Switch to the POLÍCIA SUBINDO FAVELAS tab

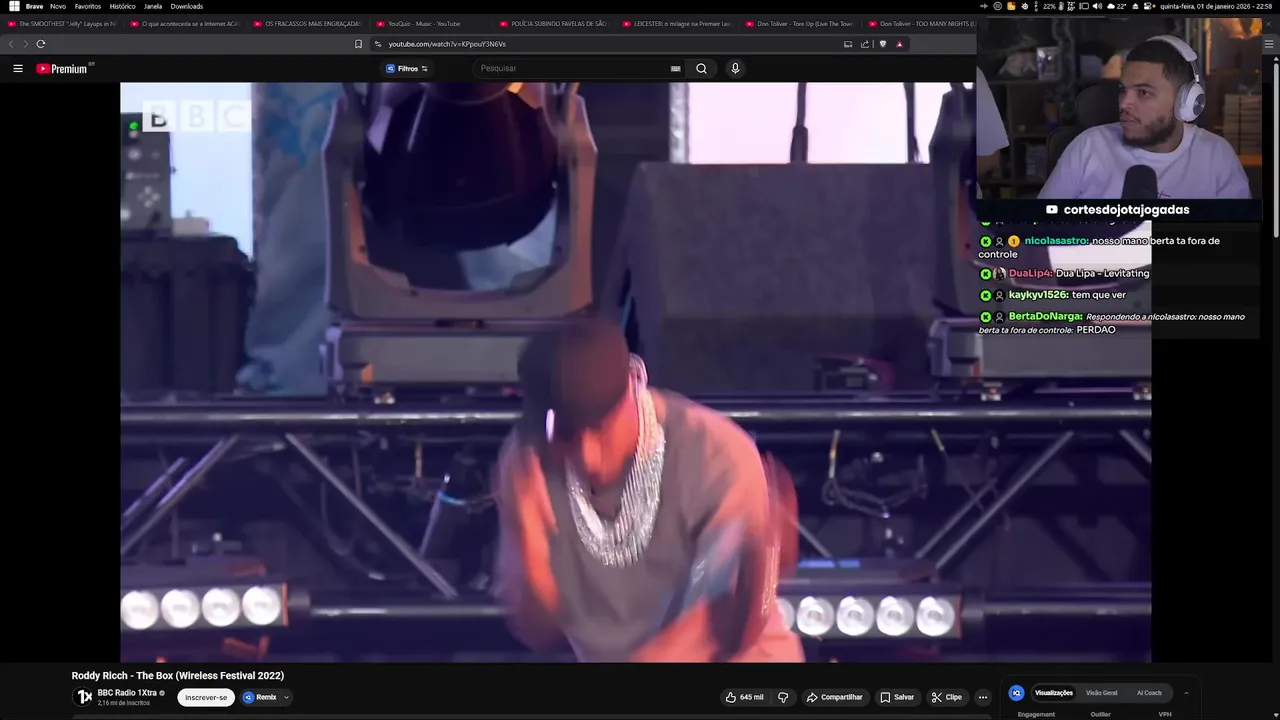553,24
